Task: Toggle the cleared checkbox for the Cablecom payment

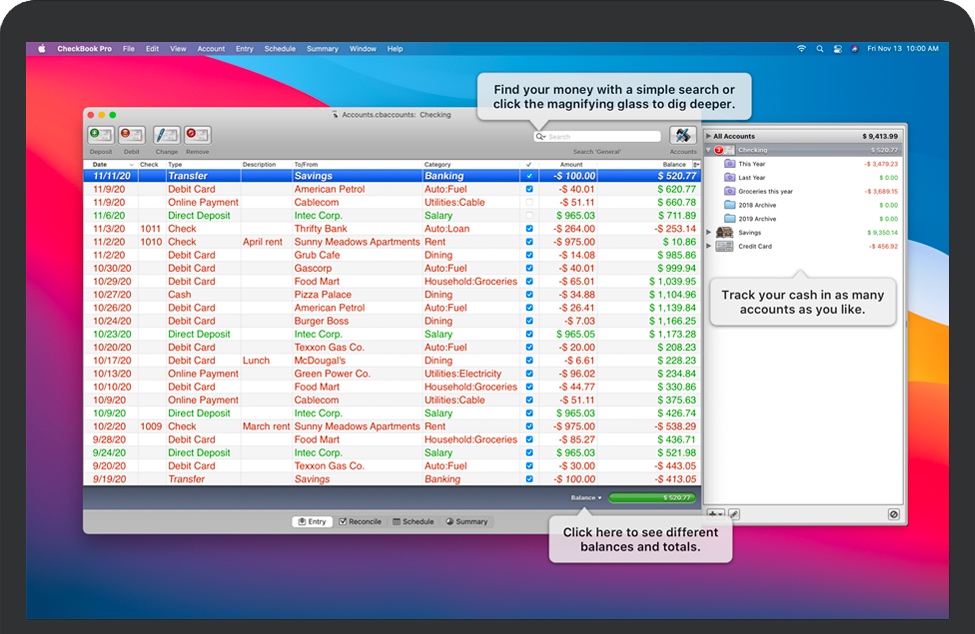Action: pos(527,200)
